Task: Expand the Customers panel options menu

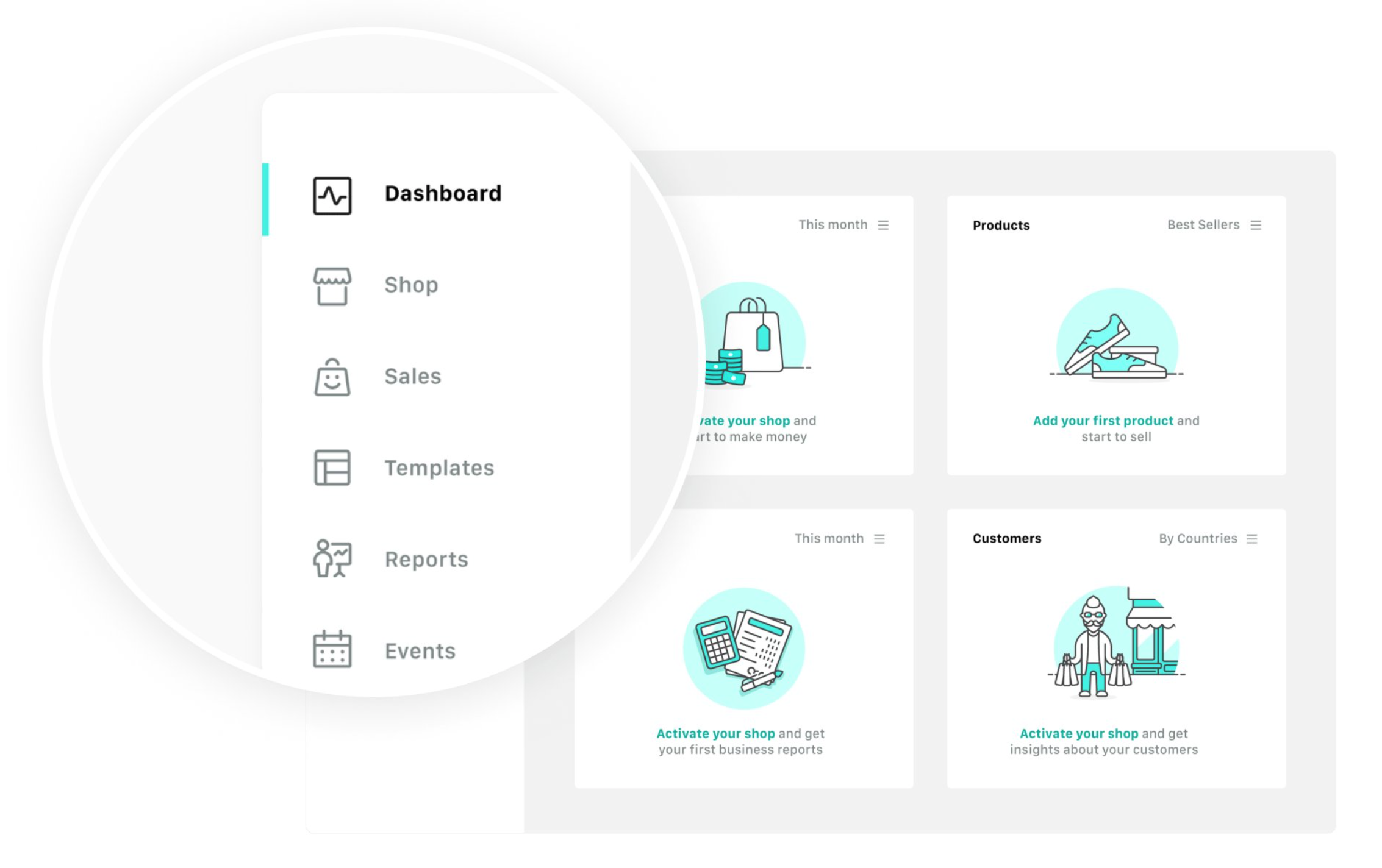Action: tap(1256, 538)
